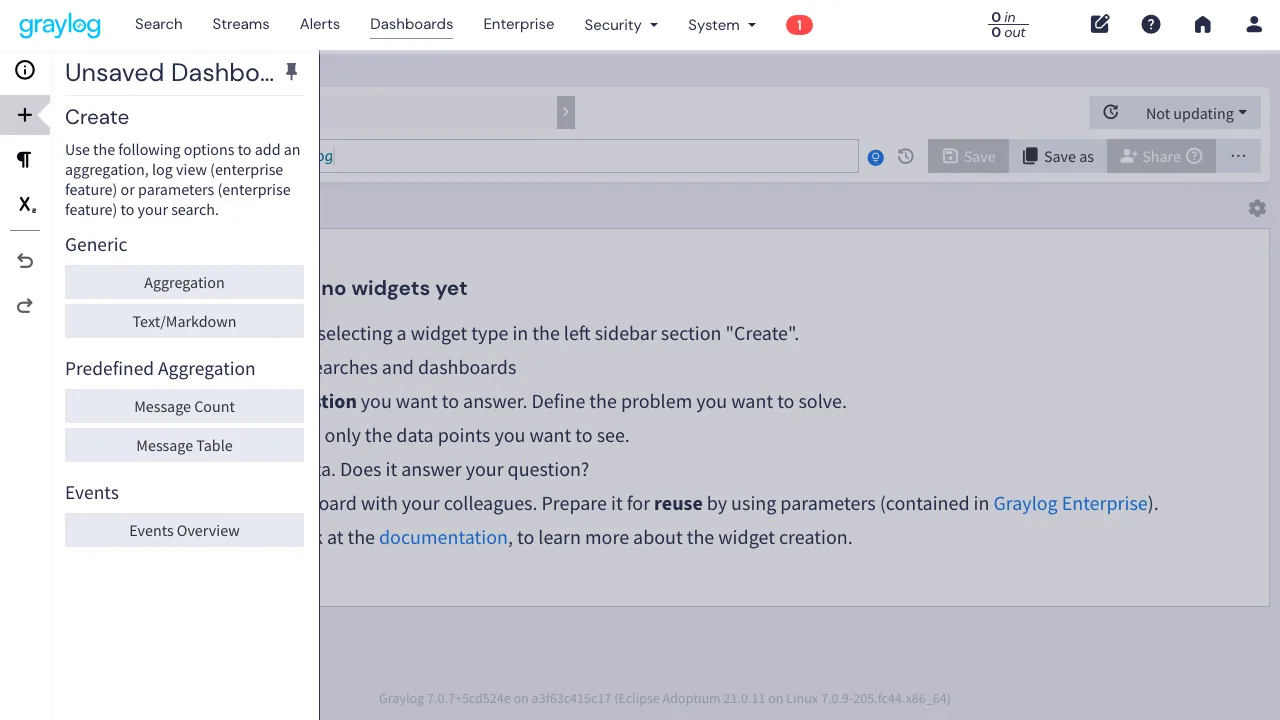The image size is (1280, 720).
Task: Click the Undo arrow icon
Action: (25, 261)
